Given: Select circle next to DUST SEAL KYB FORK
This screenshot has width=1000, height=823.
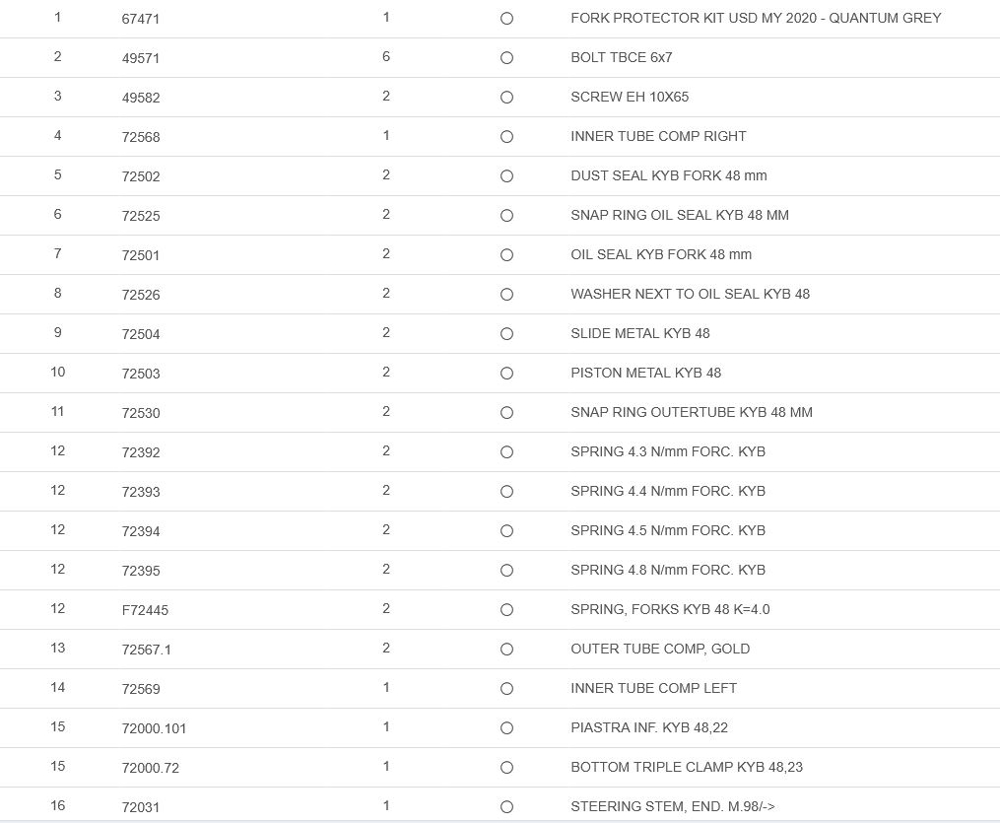Looking at the screenshot, I should [x=506, y=176].
